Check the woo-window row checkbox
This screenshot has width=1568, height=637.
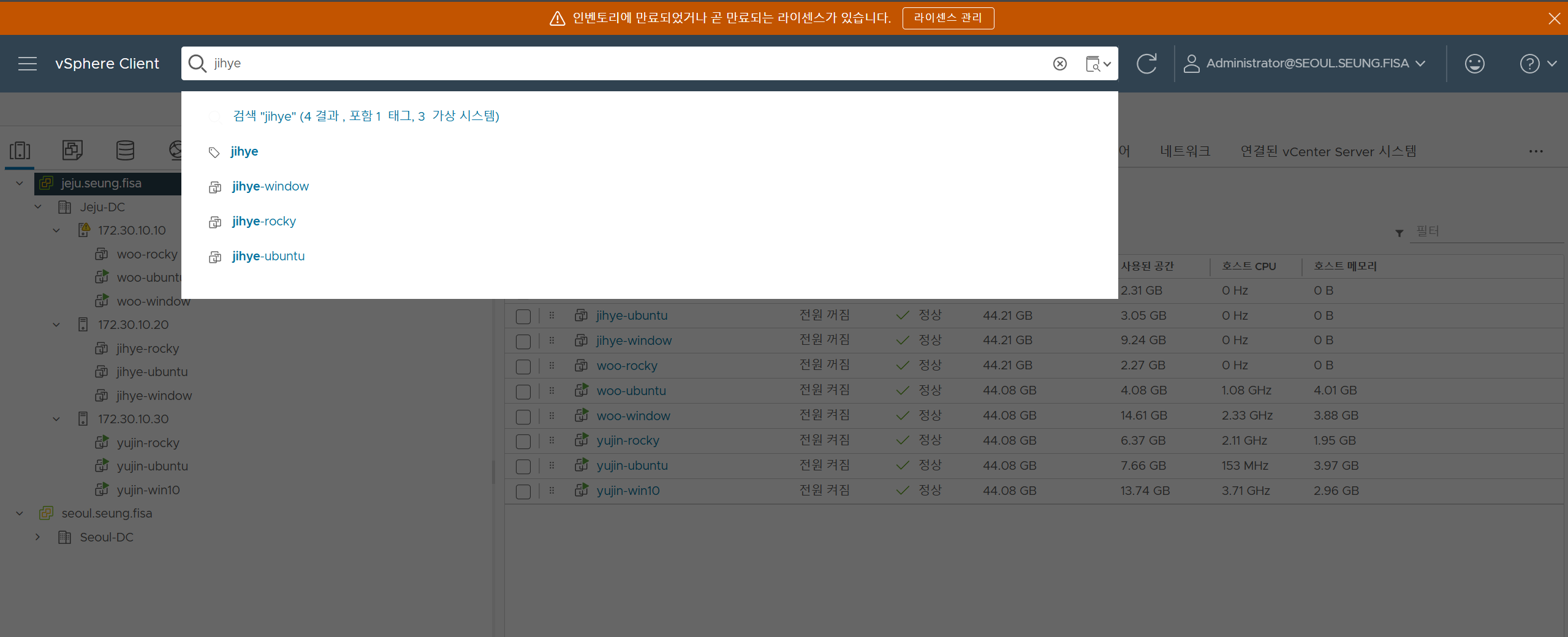(523, 417)
